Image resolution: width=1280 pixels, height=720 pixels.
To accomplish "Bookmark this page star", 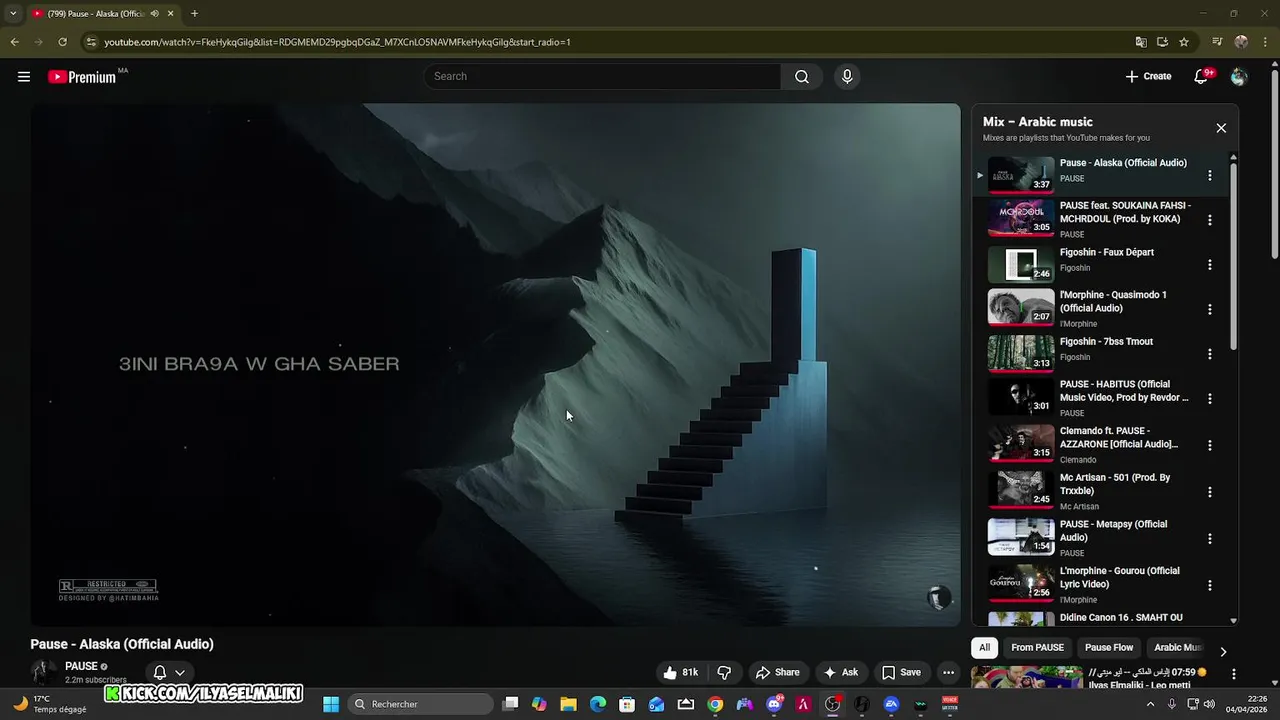I will [x=1184, y=42].
